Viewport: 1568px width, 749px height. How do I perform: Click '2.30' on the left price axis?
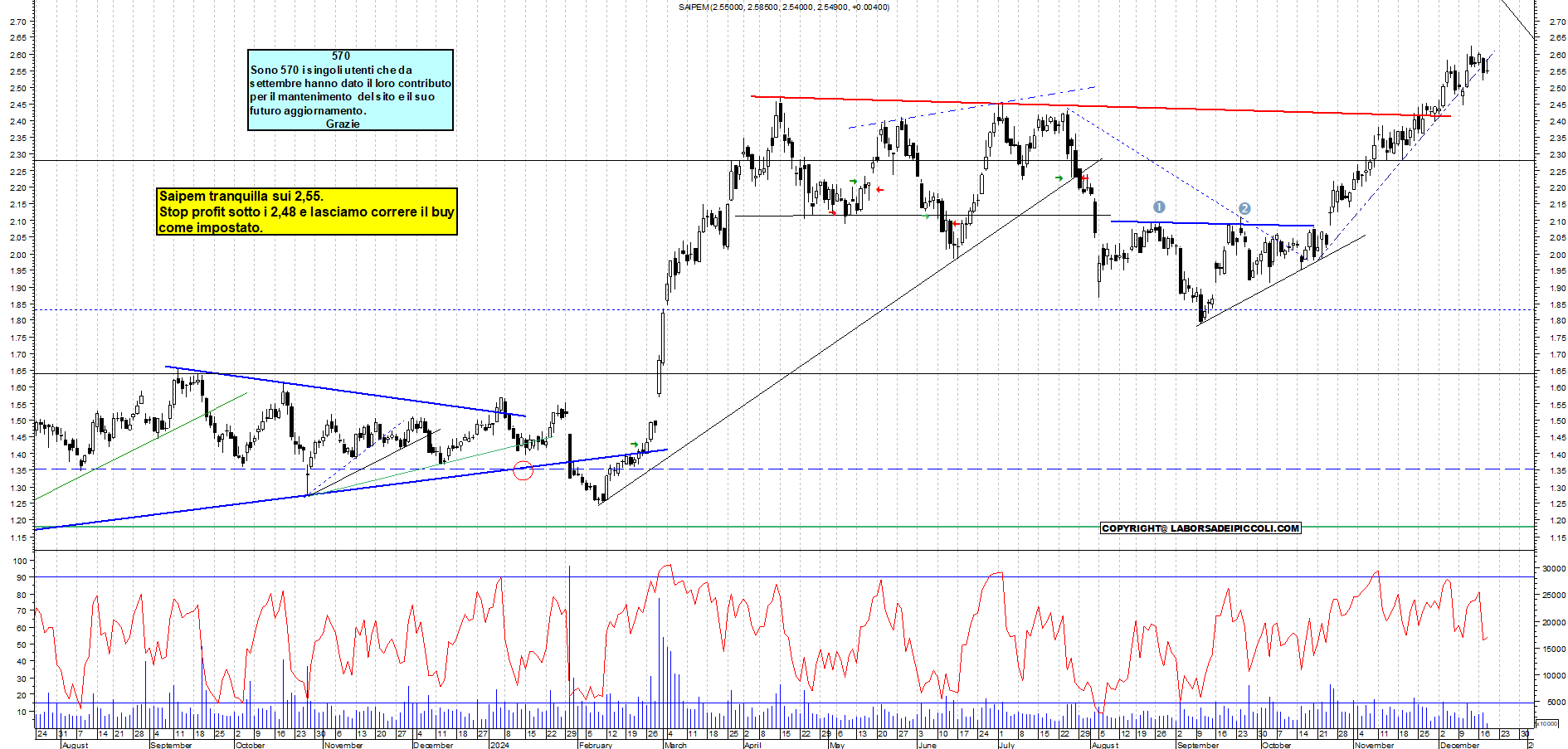[x=17, y=155]
